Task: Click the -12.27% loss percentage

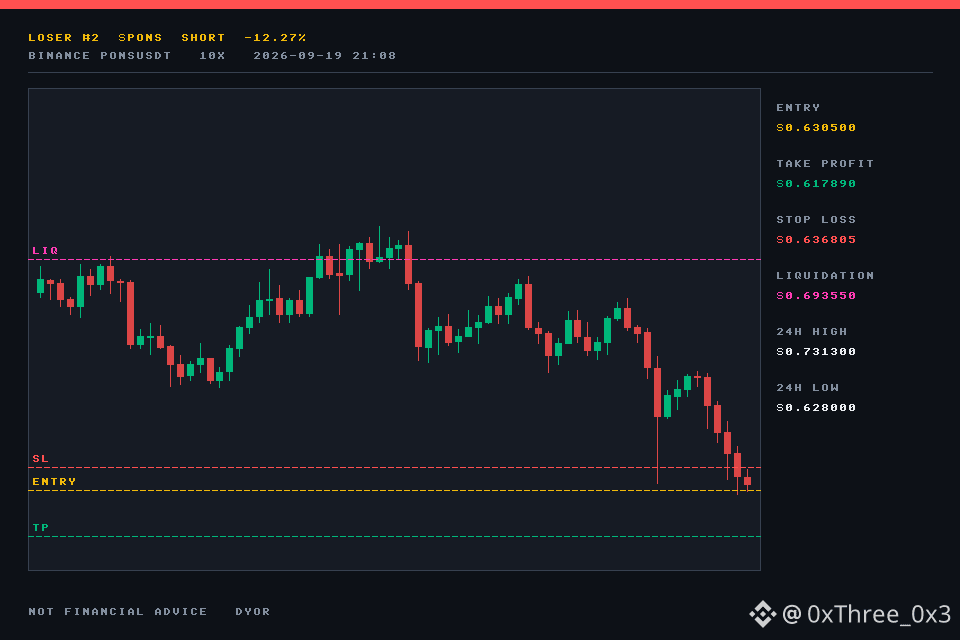Action: [275, 37]
